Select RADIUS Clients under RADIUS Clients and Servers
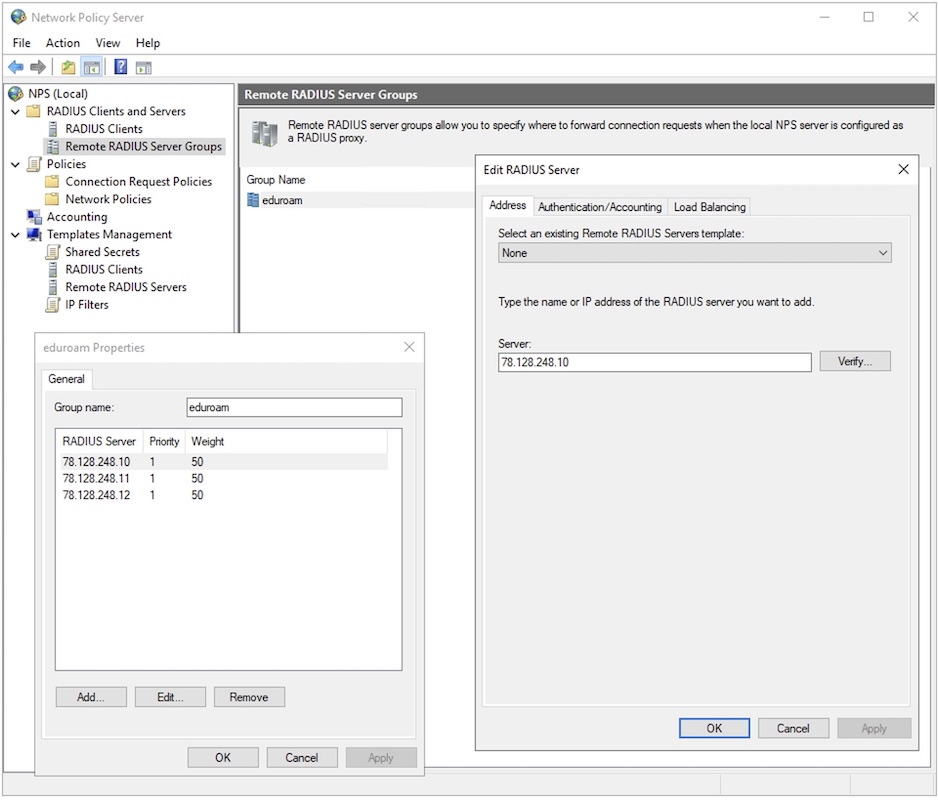This screenshot has height=800, width=938. (104, 129)
